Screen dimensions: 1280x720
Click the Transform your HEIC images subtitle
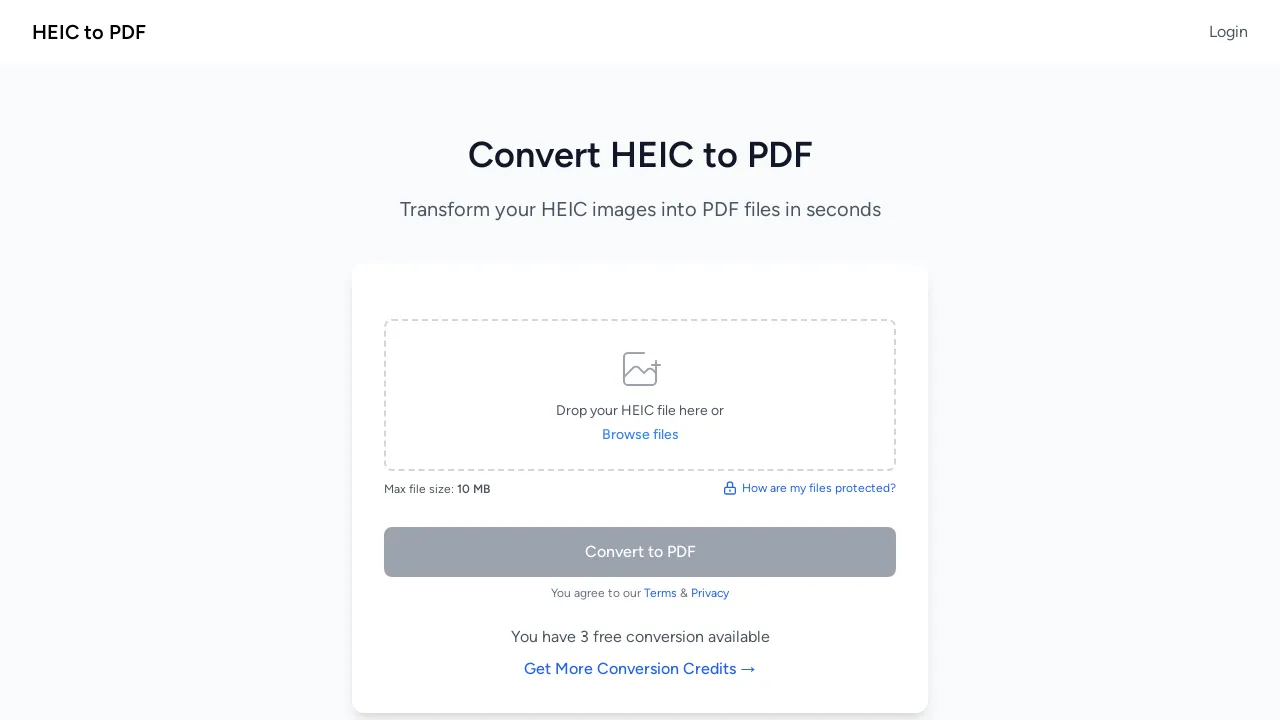point(640,210)
